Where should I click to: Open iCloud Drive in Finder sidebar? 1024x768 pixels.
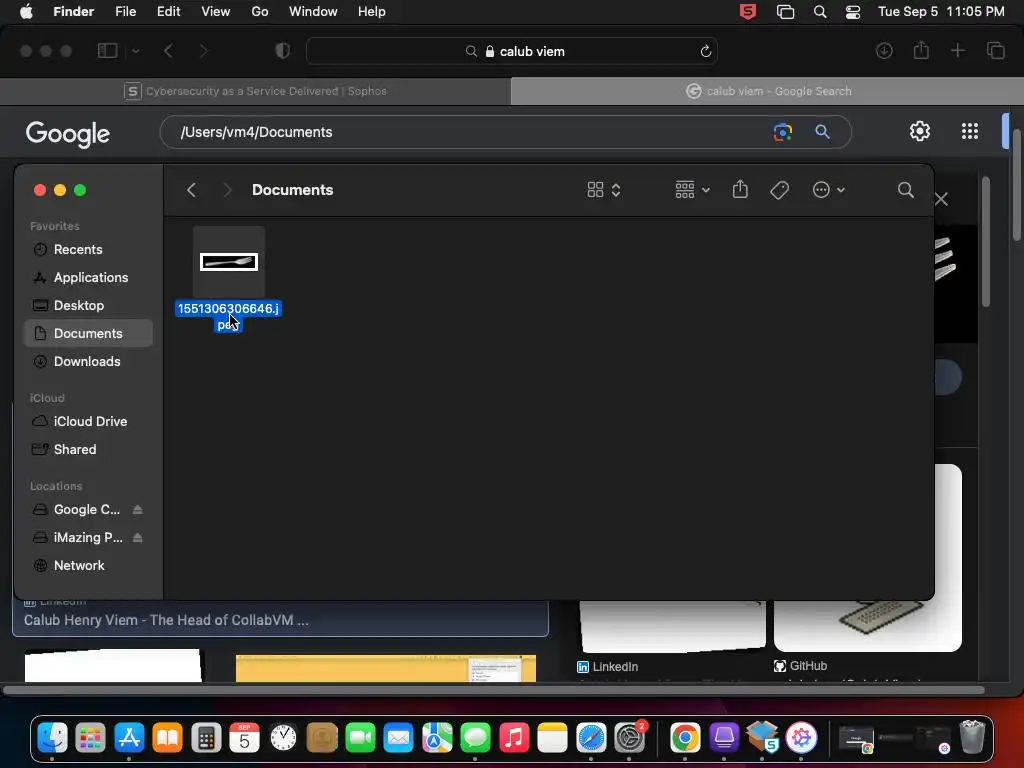(88, 422)
